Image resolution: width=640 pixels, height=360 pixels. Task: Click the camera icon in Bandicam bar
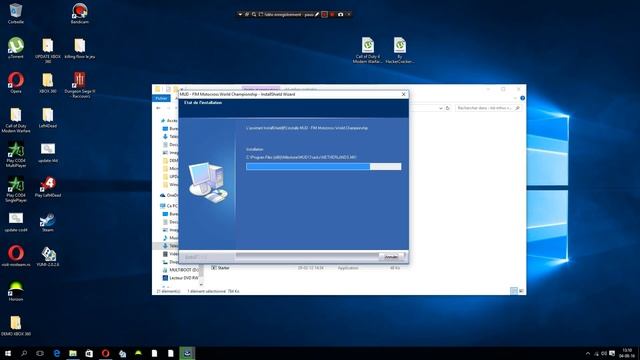click(340, 14)
